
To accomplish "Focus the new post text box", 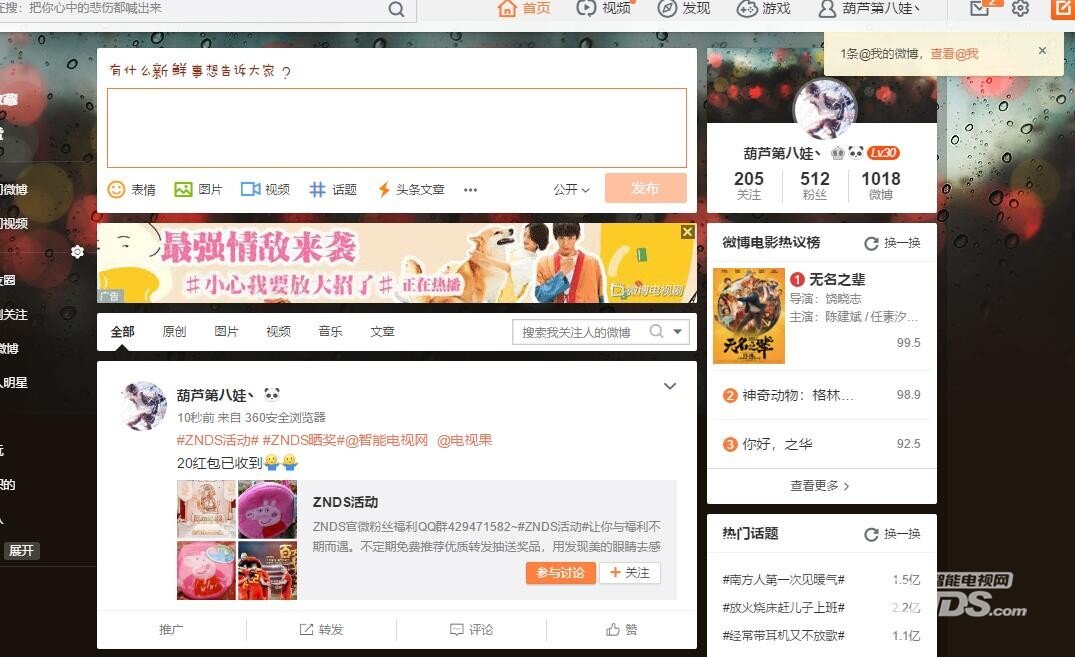I will 397,128.
